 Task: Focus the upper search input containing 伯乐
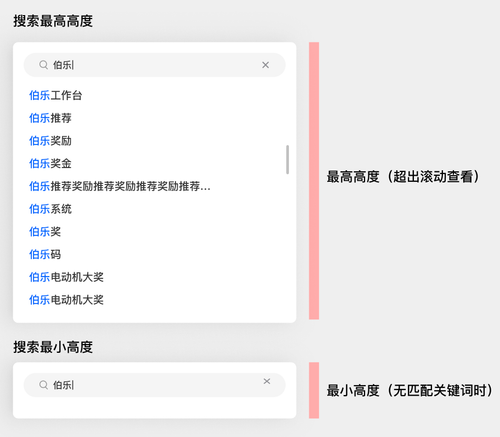pyautogui.click(x=154, y=65)
